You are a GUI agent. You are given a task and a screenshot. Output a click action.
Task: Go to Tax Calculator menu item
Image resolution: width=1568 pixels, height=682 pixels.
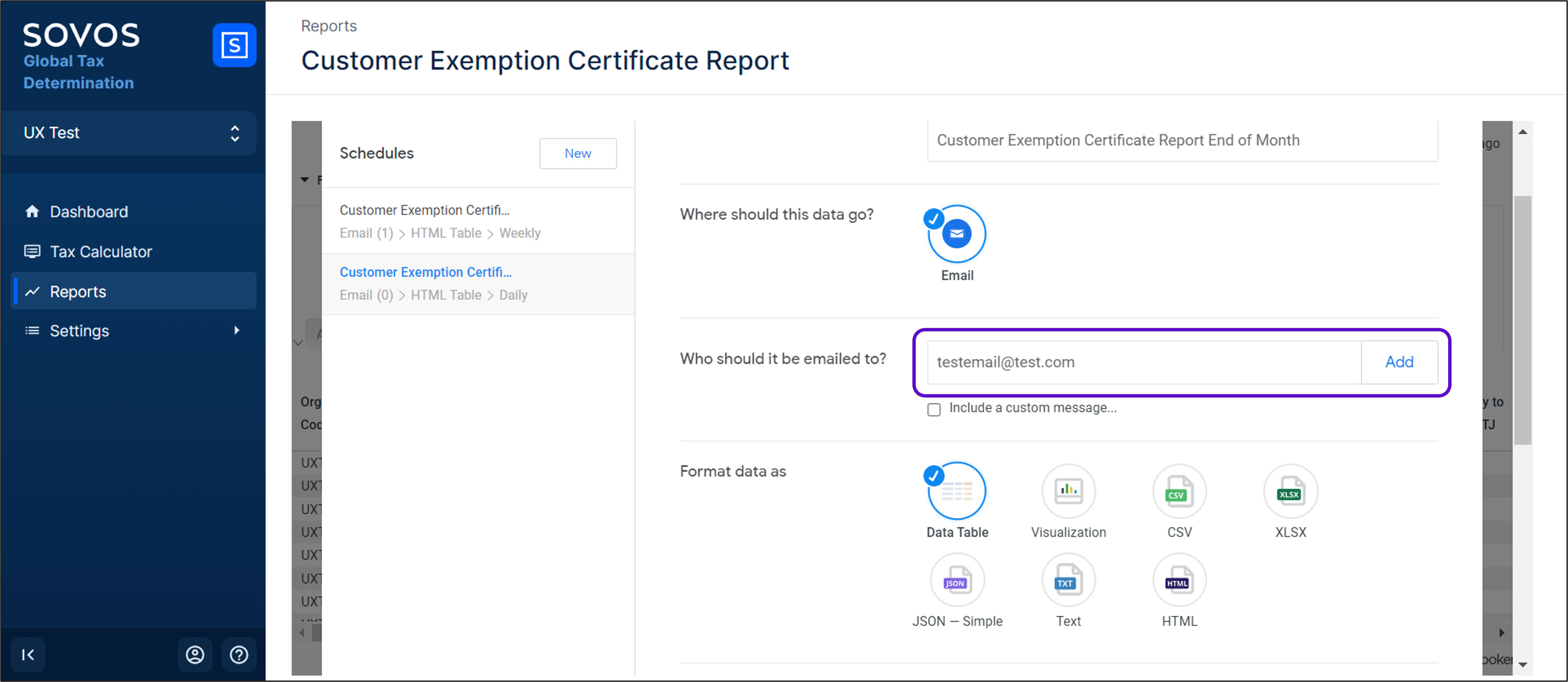(x=101, y=252)
